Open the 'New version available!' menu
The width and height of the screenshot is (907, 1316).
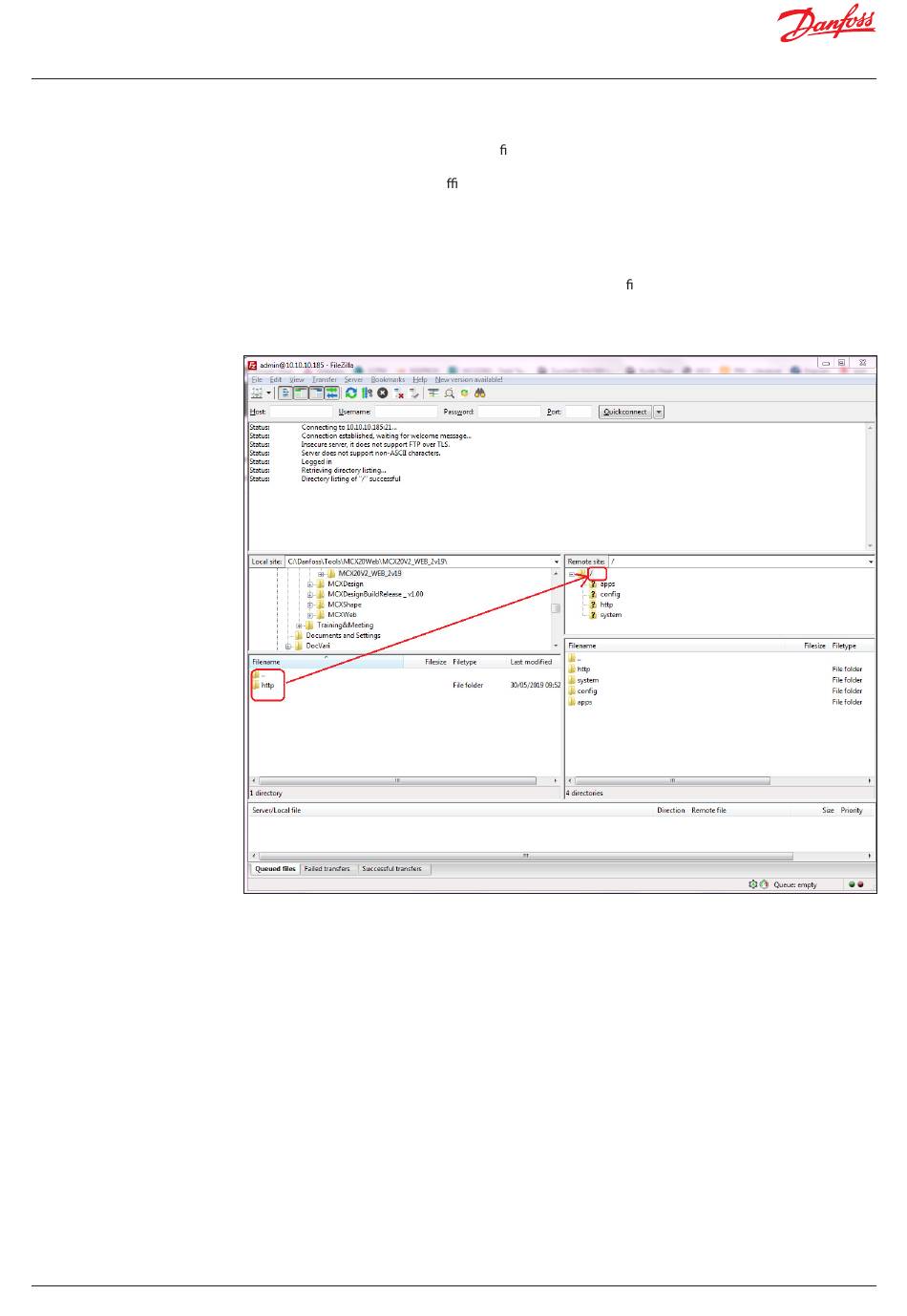tap(469, 379)
